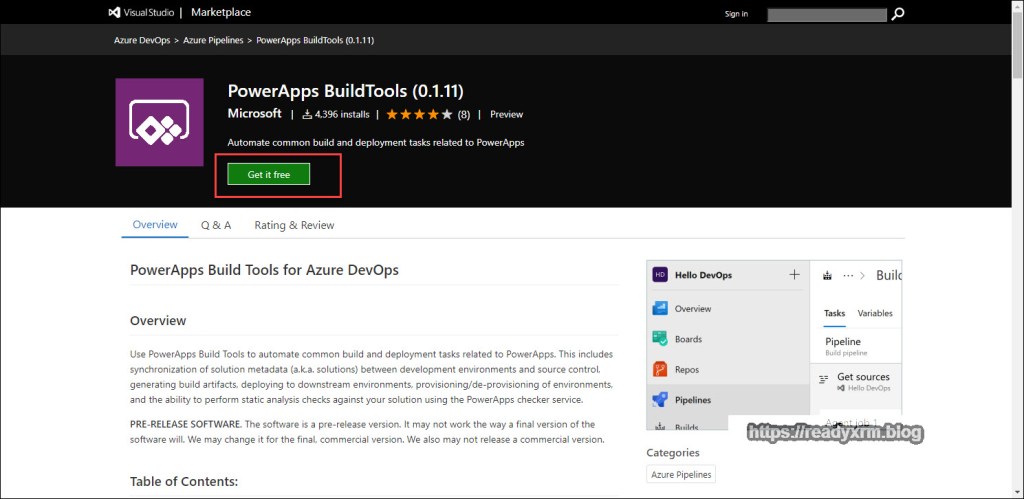Click the Azure Pipelines category tag
Screen dimensions: 1024x499
(680, 474)
